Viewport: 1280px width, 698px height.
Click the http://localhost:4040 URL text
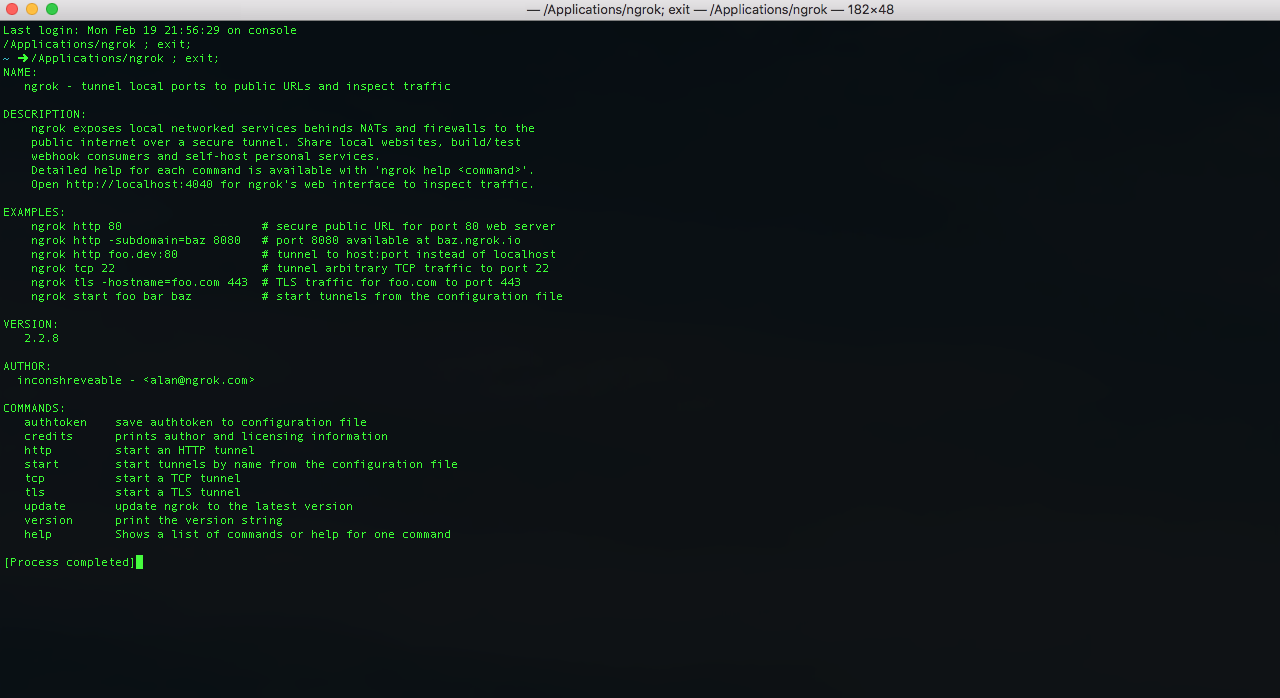click(x=140, y=184)
